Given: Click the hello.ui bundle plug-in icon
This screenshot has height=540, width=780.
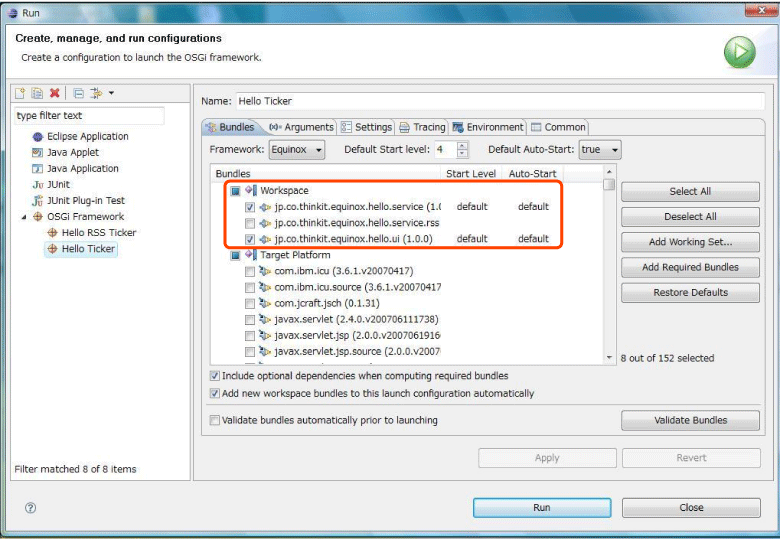Looking at the screenshot, I should [x=265, y=239].
